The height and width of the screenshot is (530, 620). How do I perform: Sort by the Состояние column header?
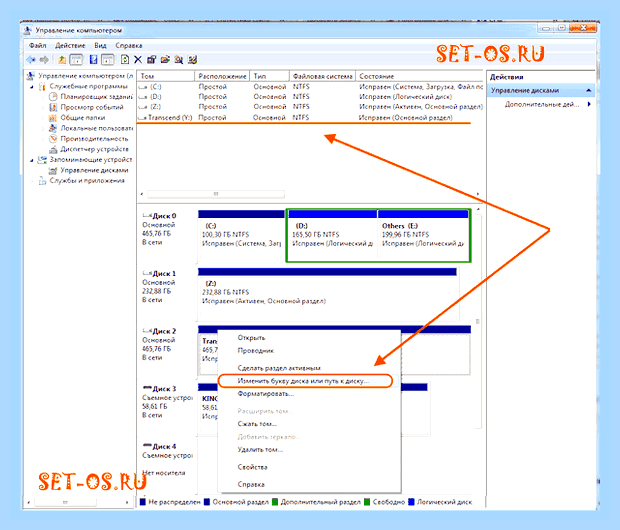coord(419,76)
